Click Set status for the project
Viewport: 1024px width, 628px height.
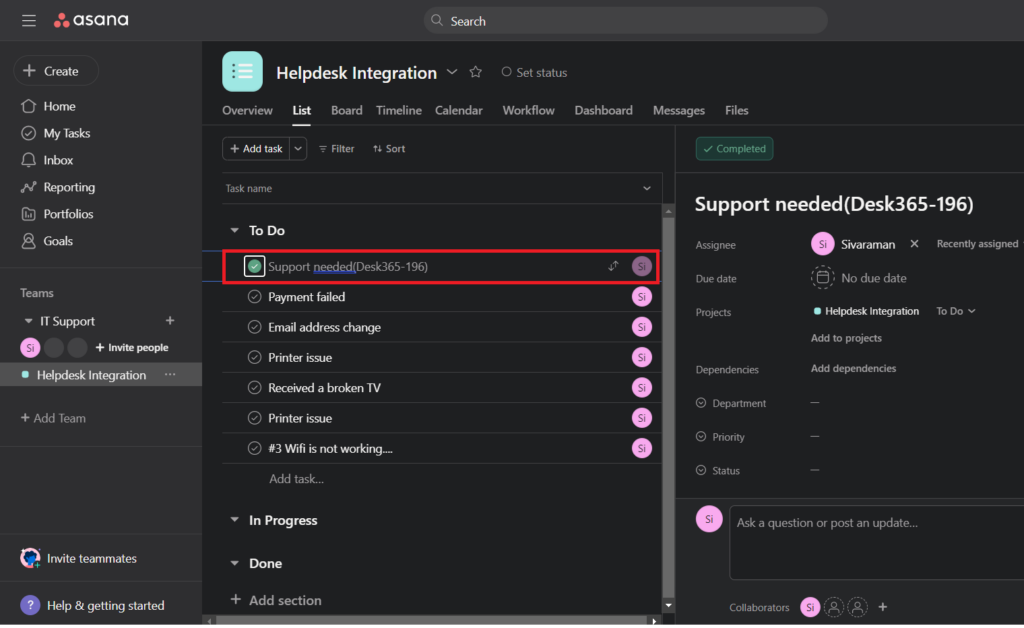point(534,72)
